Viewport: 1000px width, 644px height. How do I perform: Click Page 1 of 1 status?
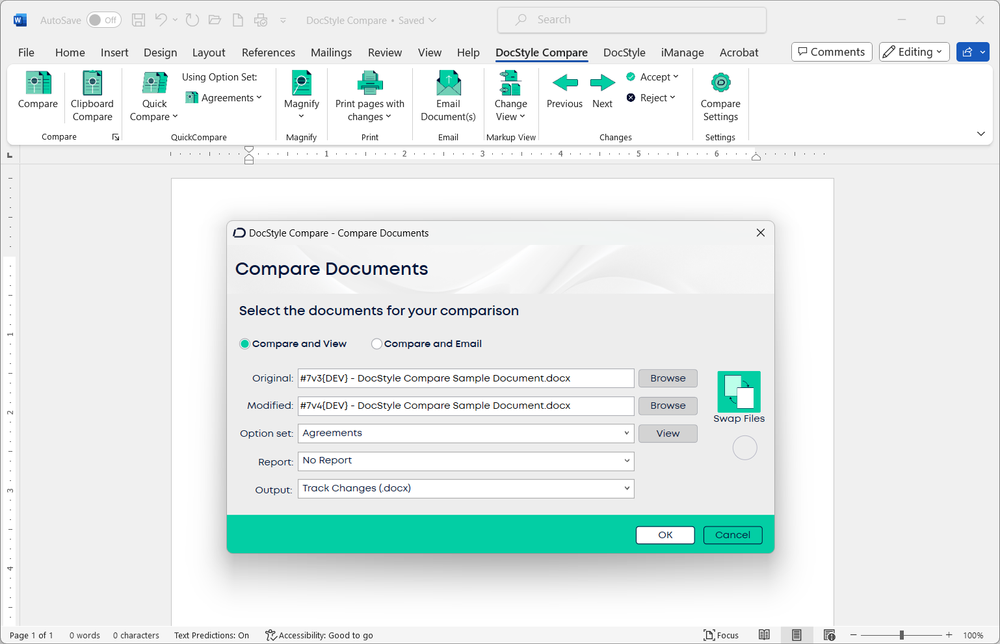31,635
